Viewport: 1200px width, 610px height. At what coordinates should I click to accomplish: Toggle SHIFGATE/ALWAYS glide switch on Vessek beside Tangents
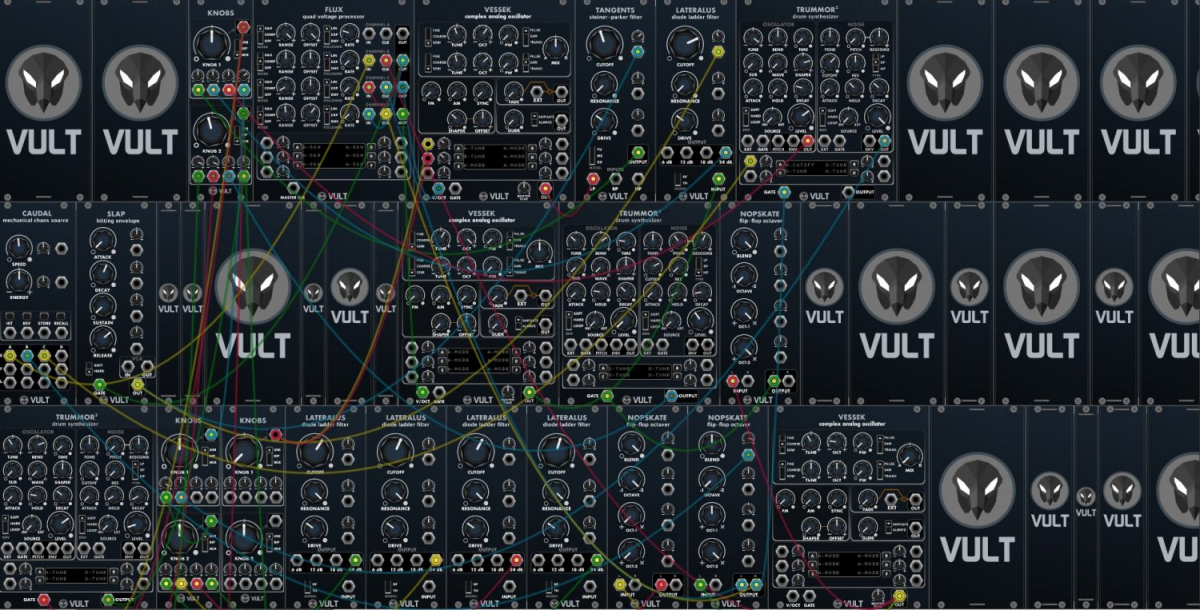point(534,119)
